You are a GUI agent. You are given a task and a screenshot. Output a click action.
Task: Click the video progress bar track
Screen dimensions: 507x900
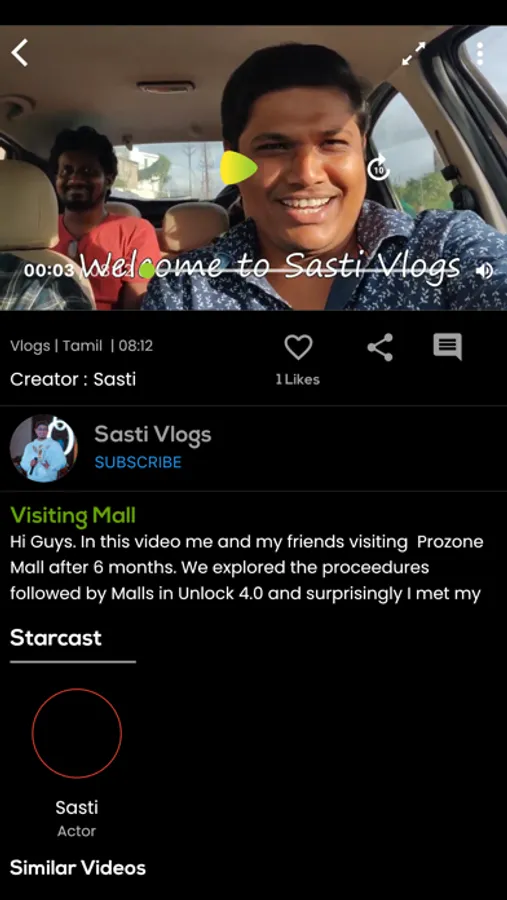tap(276, 270)
